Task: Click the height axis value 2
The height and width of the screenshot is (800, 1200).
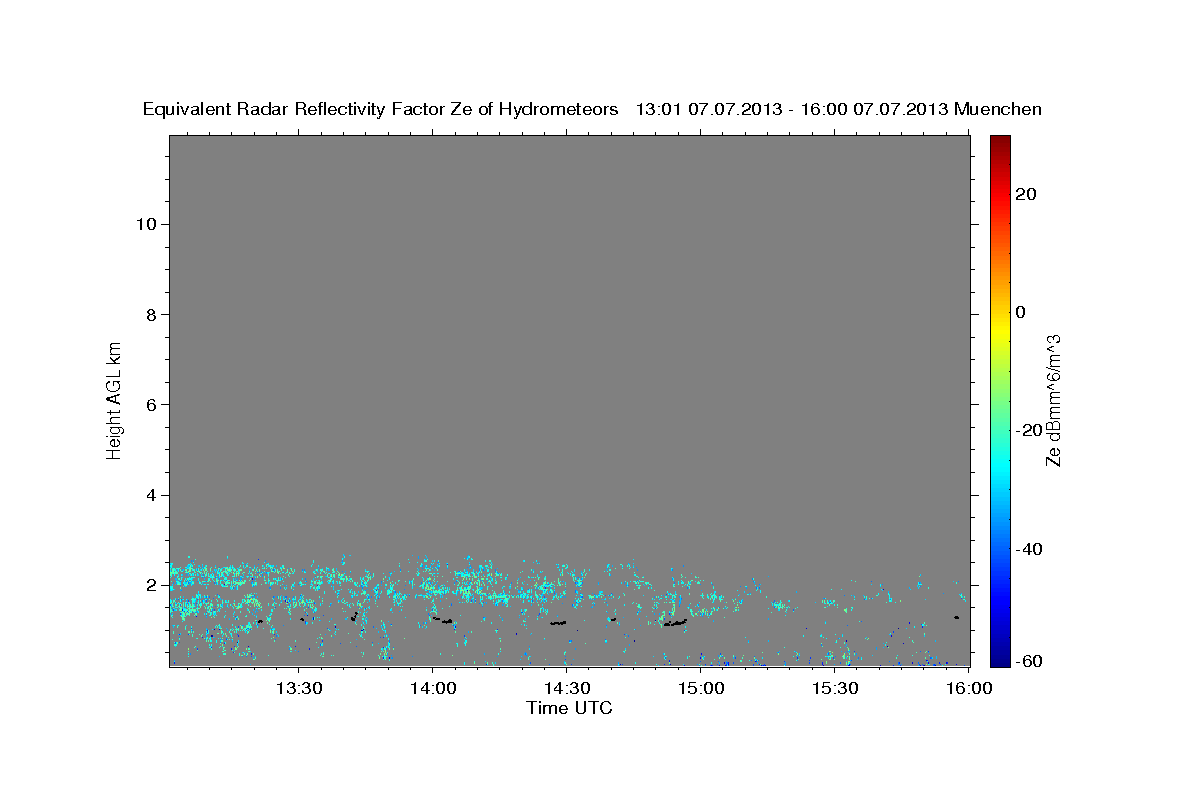Action: click(150, 585)
